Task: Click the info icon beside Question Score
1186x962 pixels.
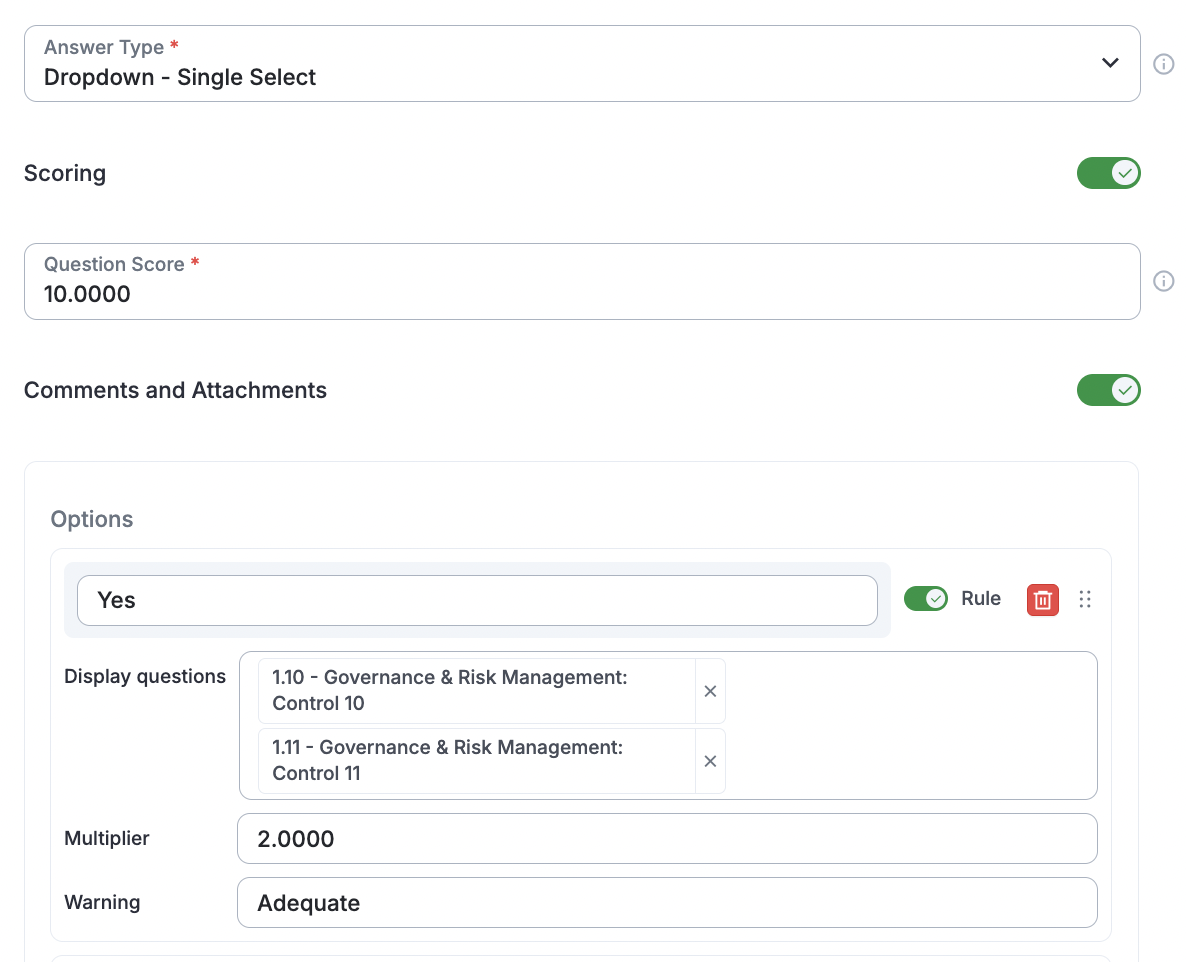Action: pyautogui.click(x=1163, y=281)
